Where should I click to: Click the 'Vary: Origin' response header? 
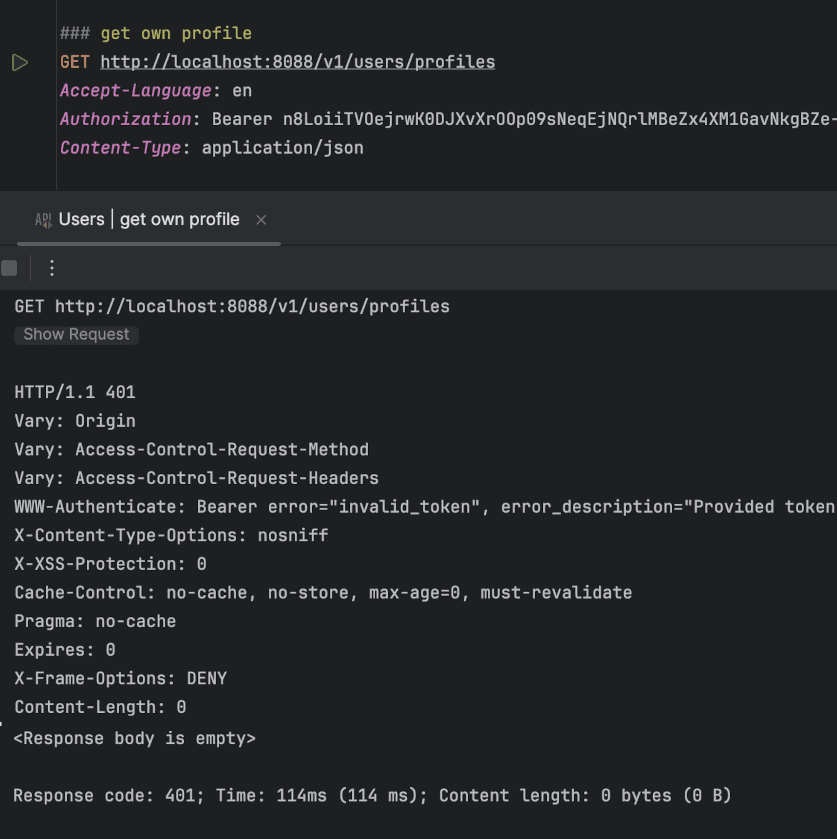coord(75,421)
